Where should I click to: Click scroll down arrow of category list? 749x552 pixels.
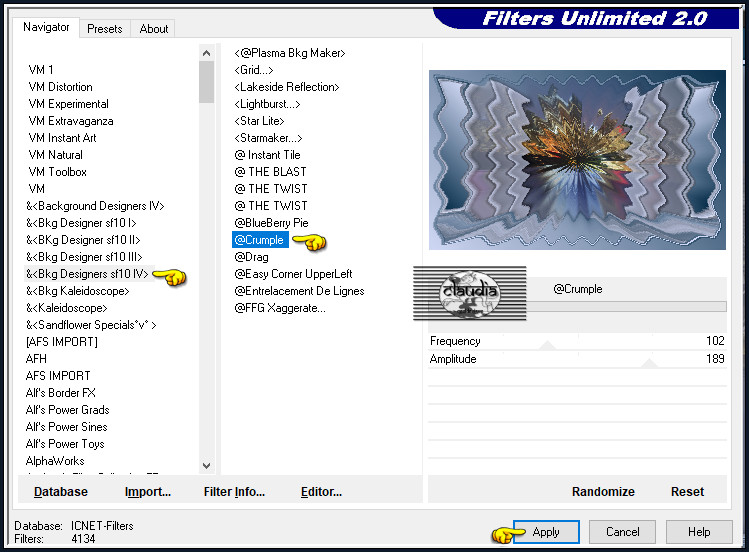coord(206,466)
